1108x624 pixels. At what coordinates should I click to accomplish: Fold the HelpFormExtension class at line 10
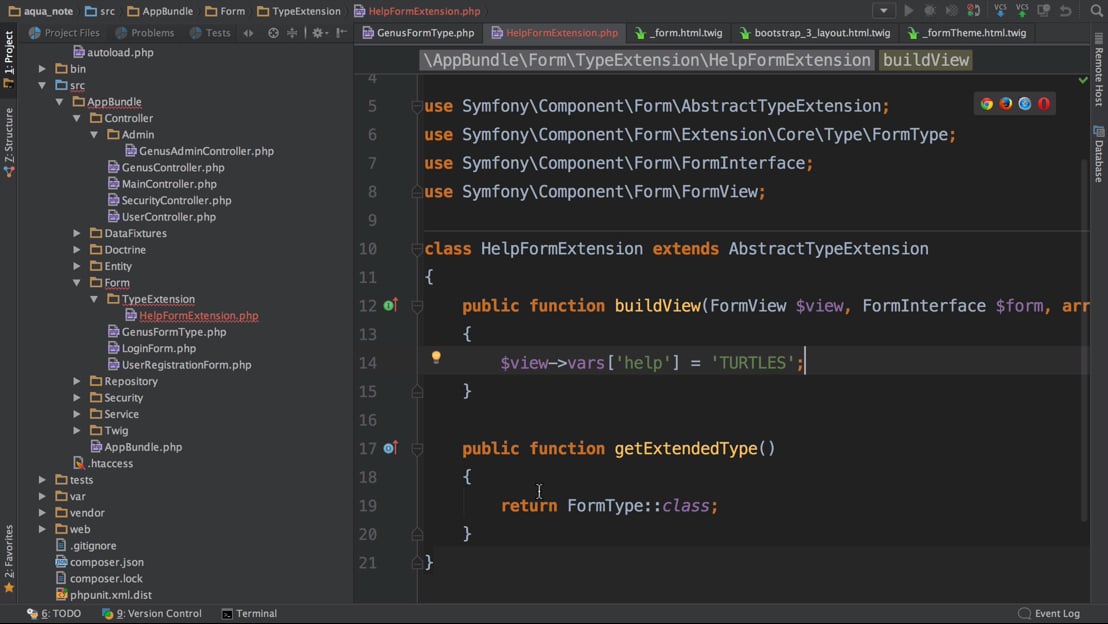[417, 249]
